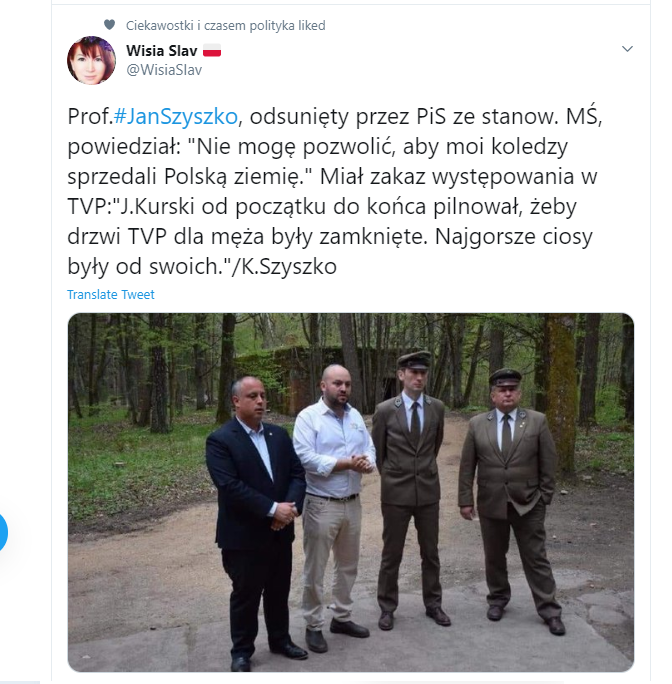Click the heart icon beside liked notice
The image size is (672, 684).
[x=110, y=25]
